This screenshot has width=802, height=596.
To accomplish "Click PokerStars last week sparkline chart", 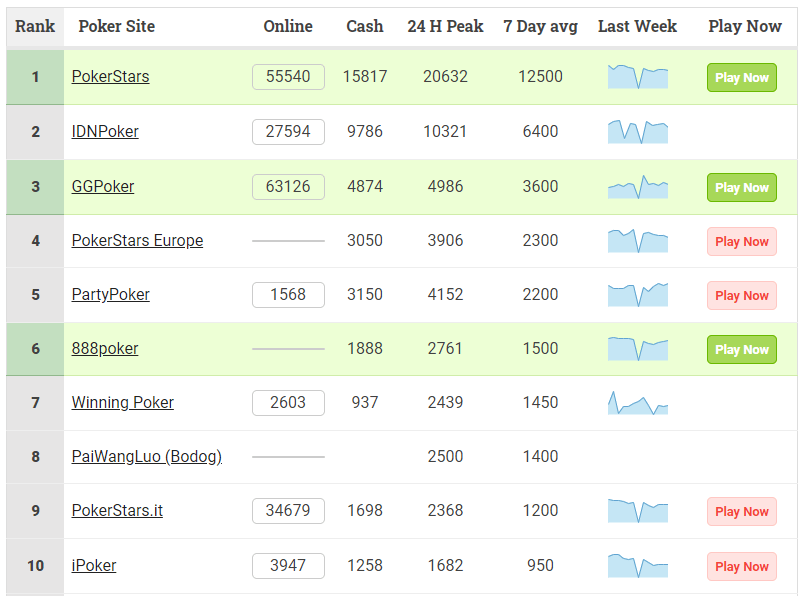I will 637,77.
